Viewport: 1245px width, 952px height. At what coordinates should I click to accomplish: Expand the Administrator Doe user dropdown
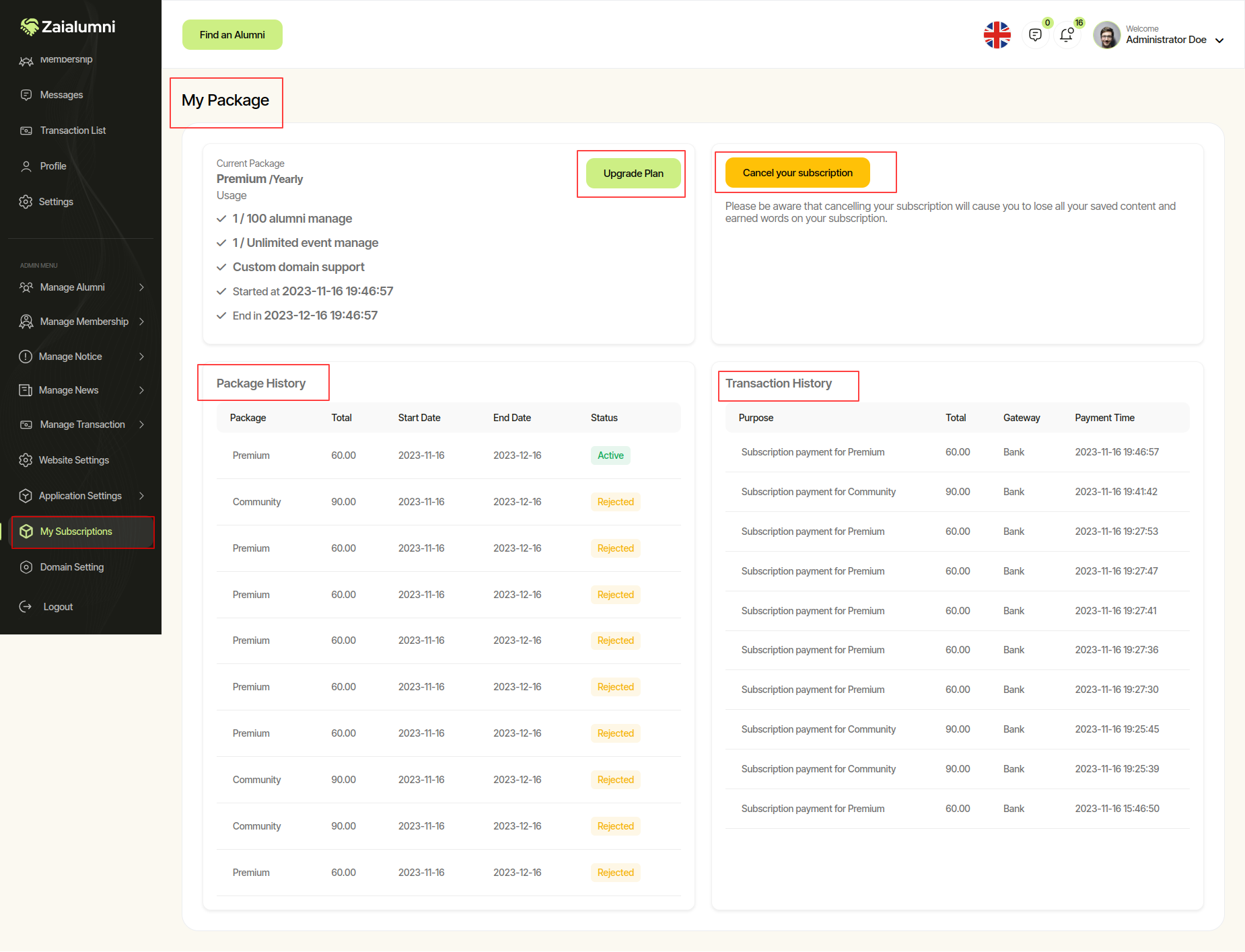point(1219,40)
